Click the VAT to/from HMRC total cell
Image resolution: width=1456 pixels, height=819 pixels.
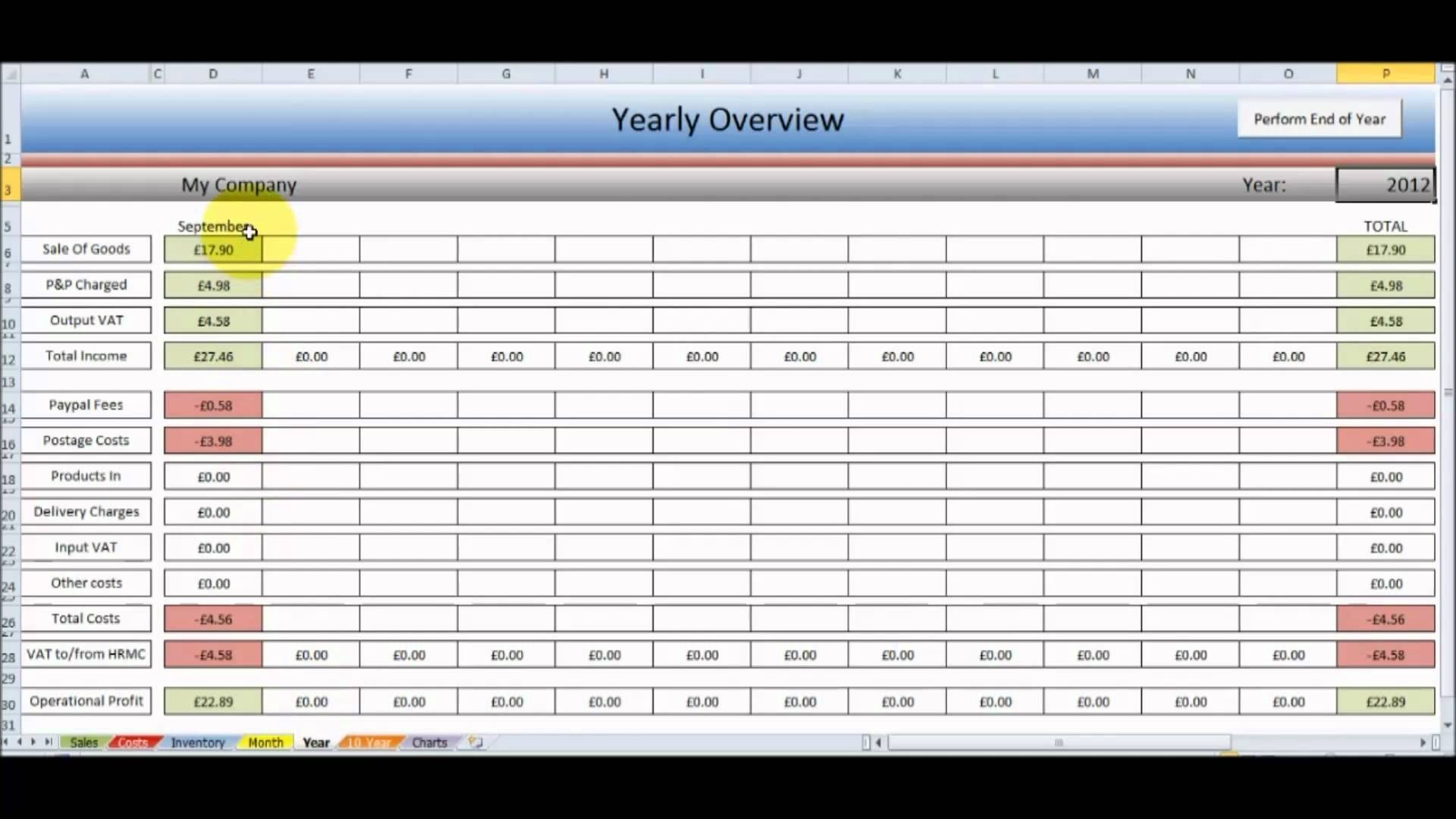(1385, 655)
